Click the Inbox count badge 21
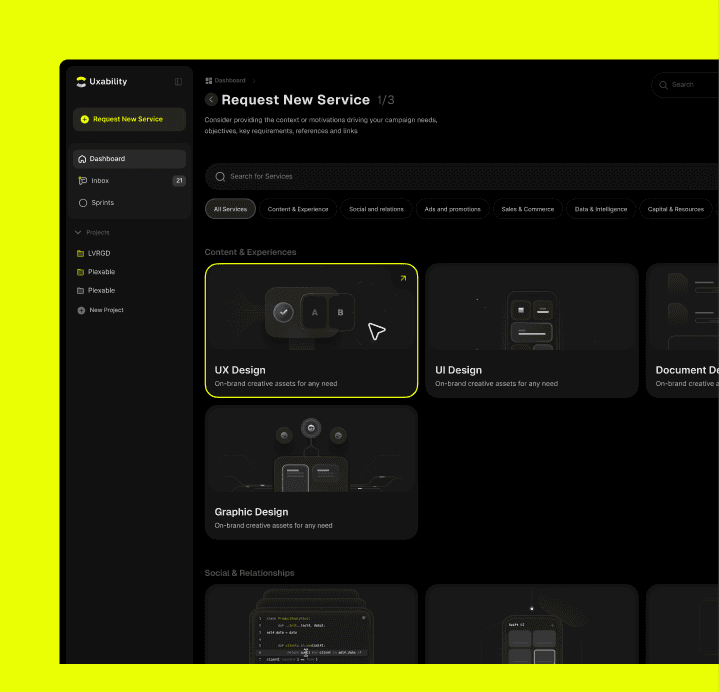Viewport: 719px width, 692px height. coord(179,181)
